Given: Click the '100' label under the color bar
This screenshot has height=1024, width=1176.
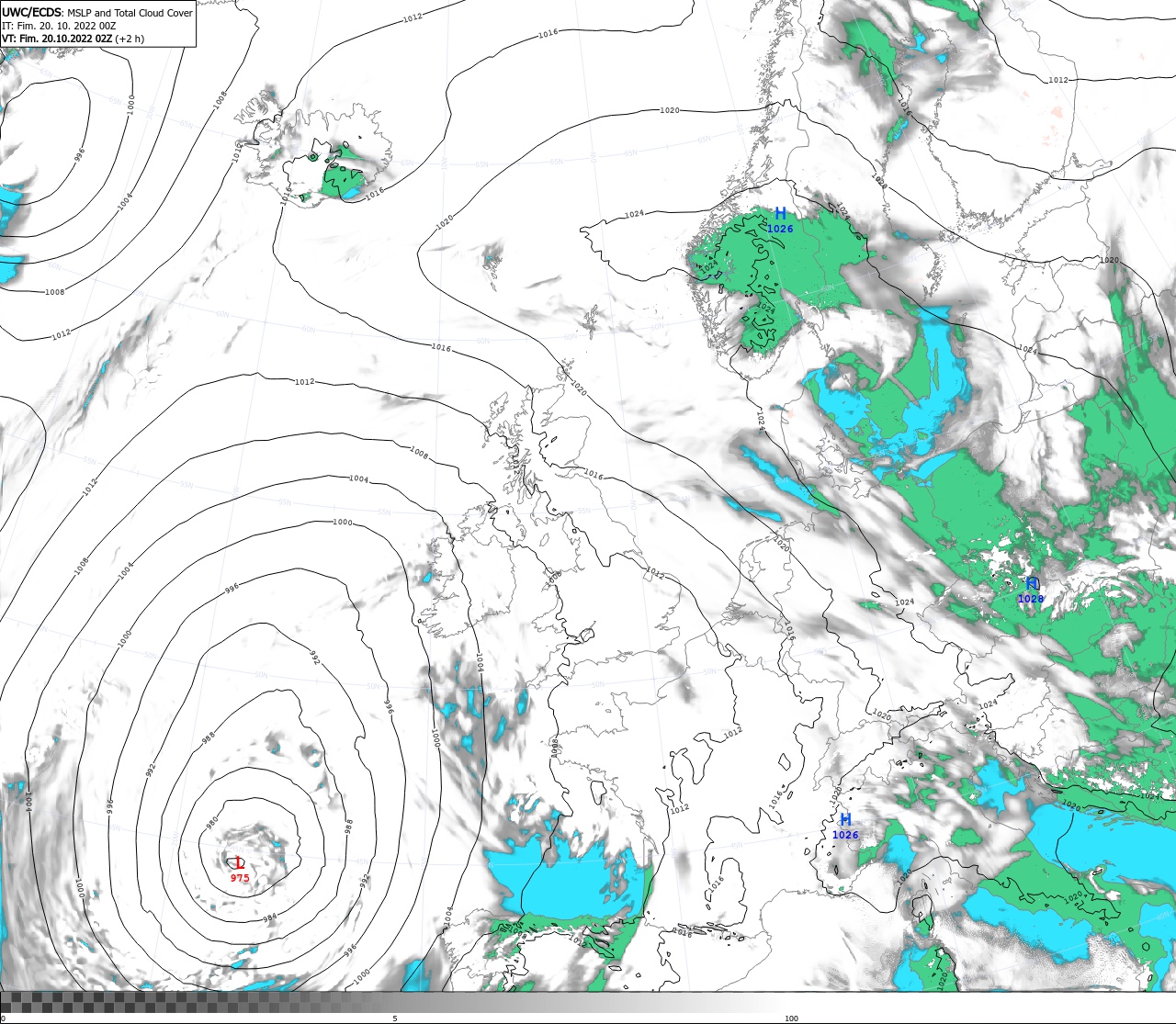Looking at the screenshot, I should (x=791, y=1018).
